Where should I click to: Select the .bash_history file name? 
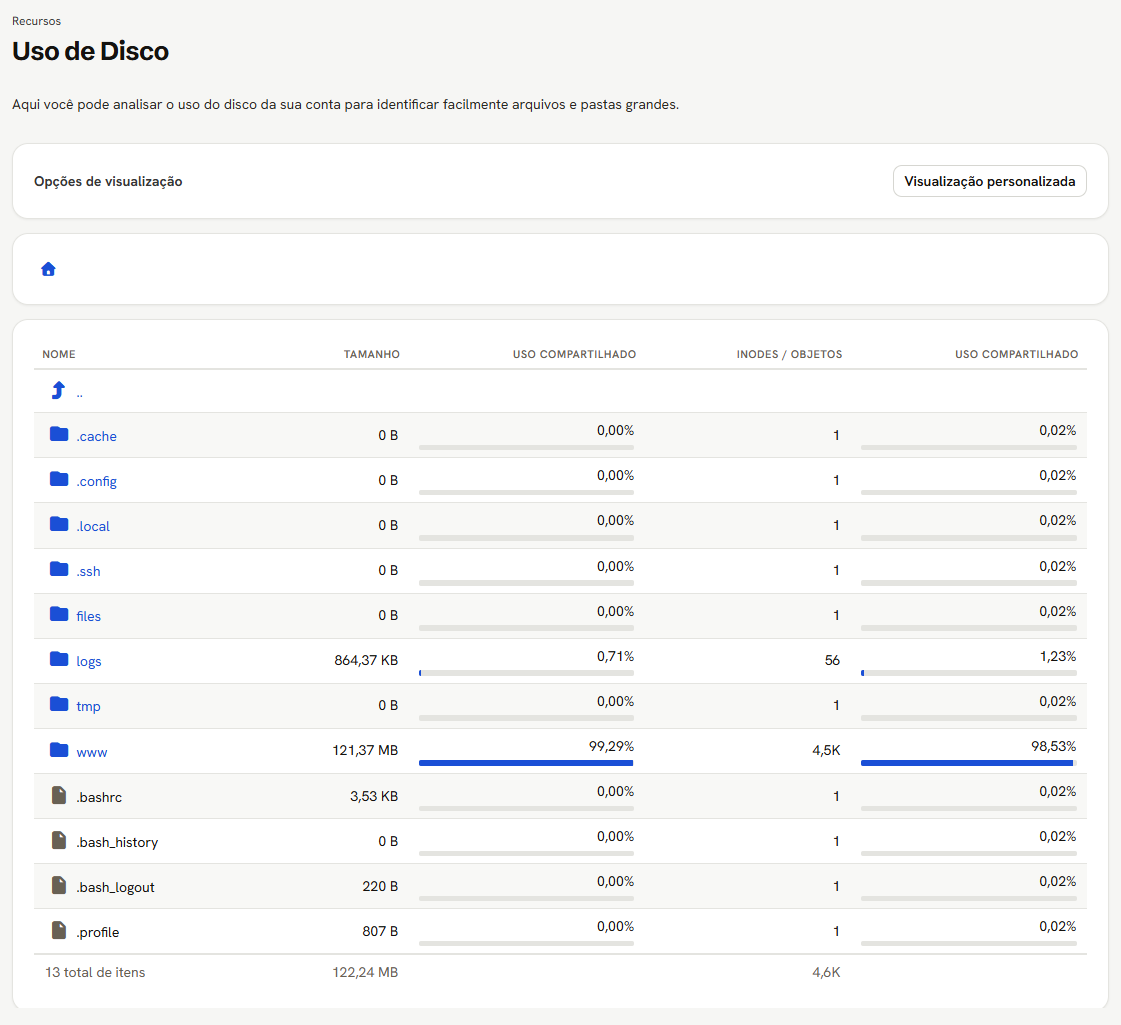click(117, 842)
